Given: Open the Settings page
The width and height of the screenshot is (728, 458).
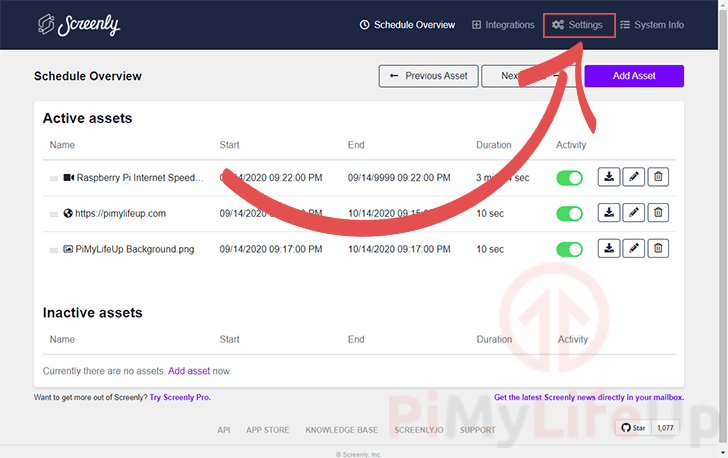Looking at the screenshot, I should tap(579, 25).
